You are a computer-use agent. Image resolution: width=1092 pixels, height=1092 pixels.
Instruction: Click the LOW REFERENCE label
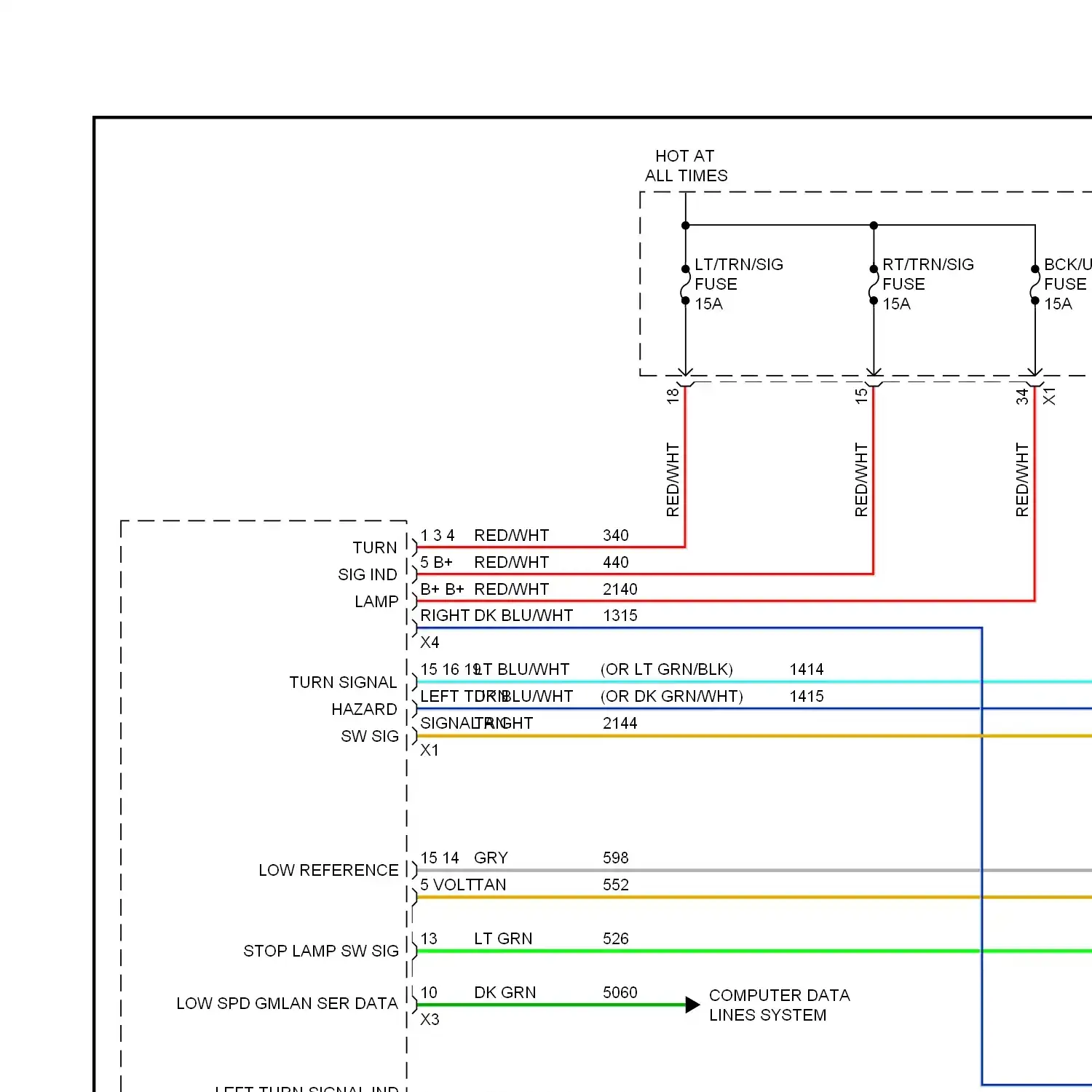(328, 870)
